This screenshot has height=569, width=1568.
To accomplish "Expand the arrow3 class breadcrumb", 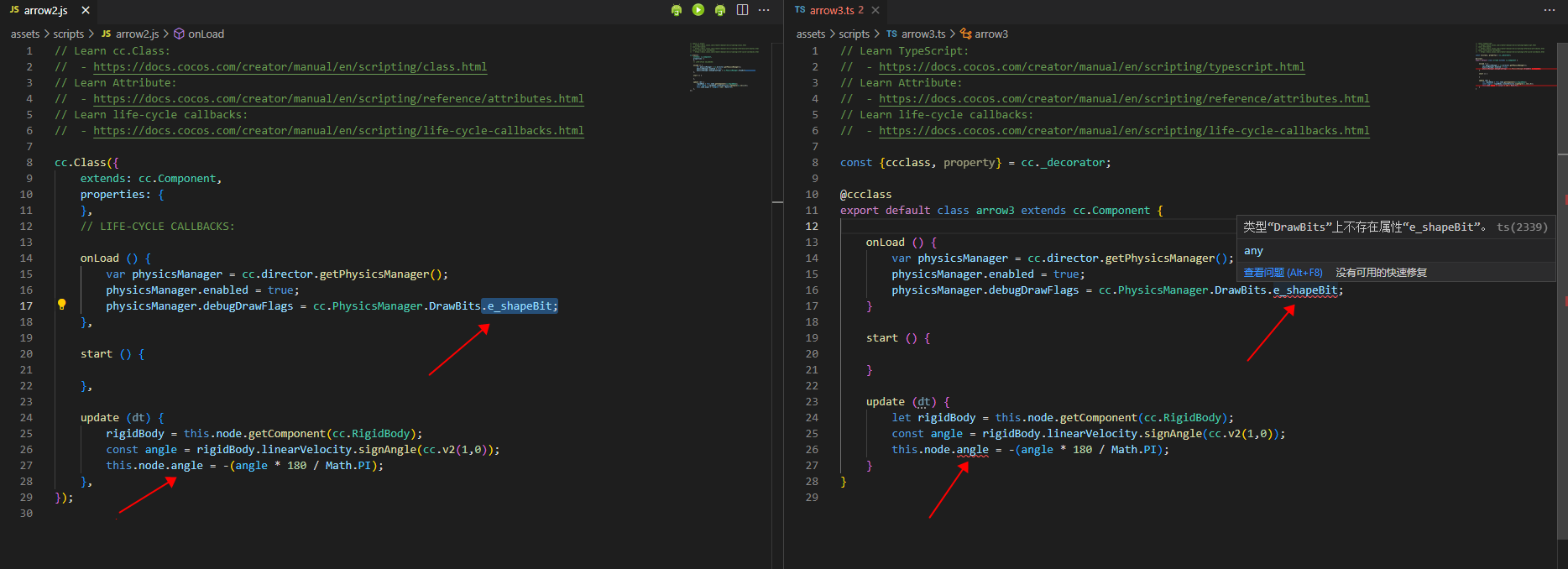I will (x=990, y=34).
